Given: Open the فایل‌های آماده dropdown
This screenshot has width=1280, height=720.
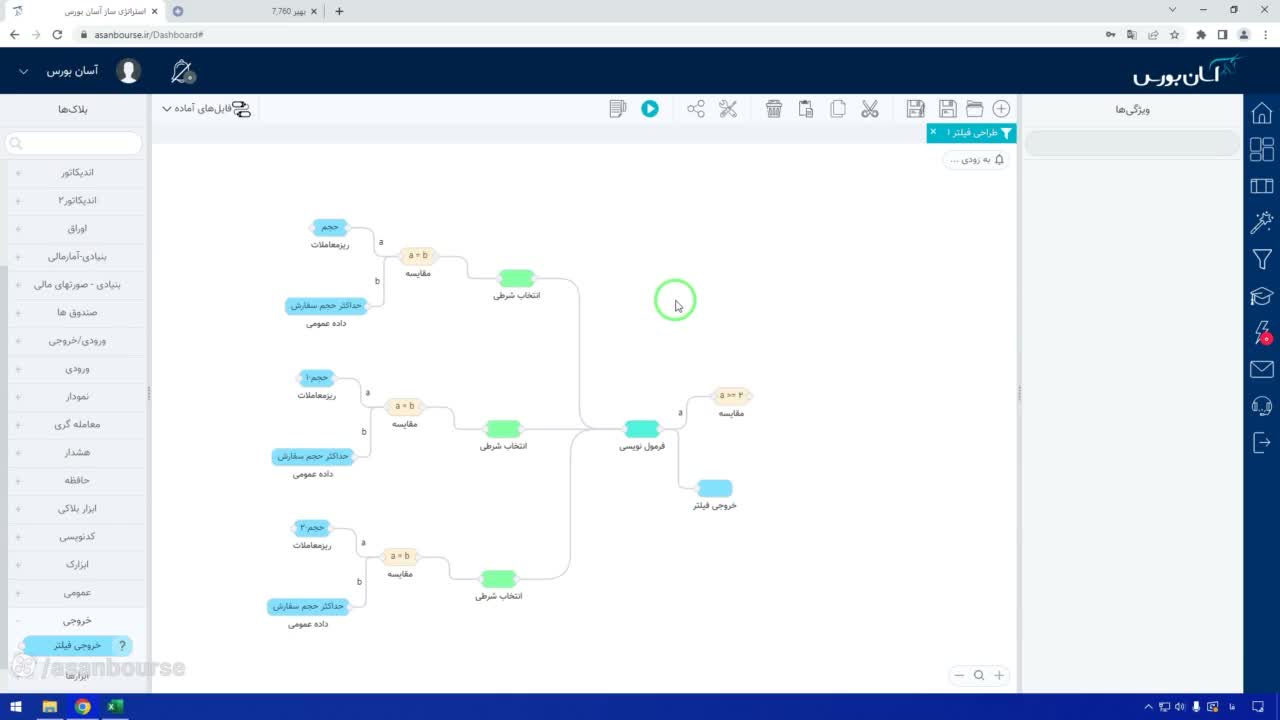Looking at the screenshot, I should 207,109.
